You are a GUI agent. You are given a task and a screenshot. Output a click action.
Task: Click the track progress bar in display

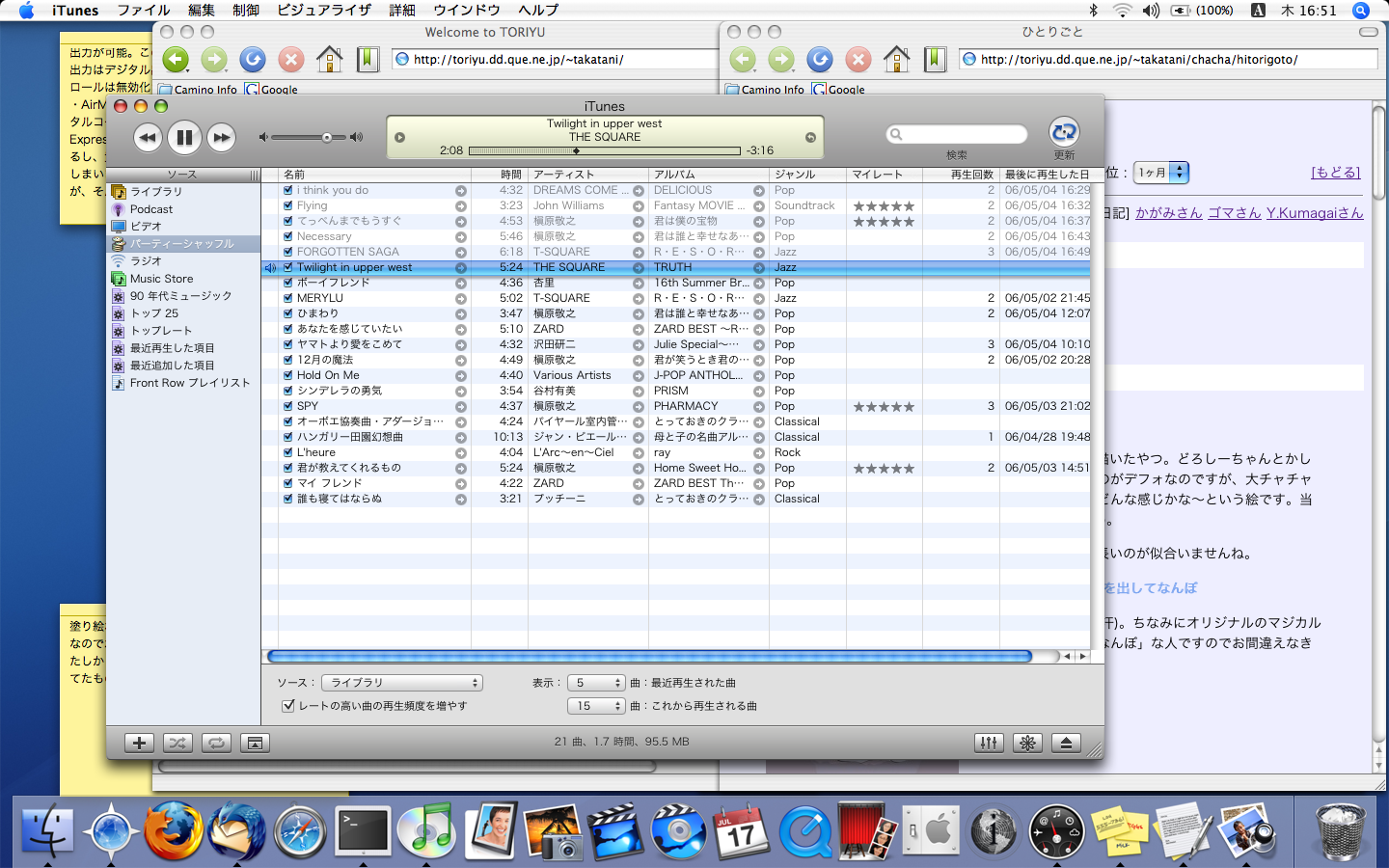coord(605,150)
